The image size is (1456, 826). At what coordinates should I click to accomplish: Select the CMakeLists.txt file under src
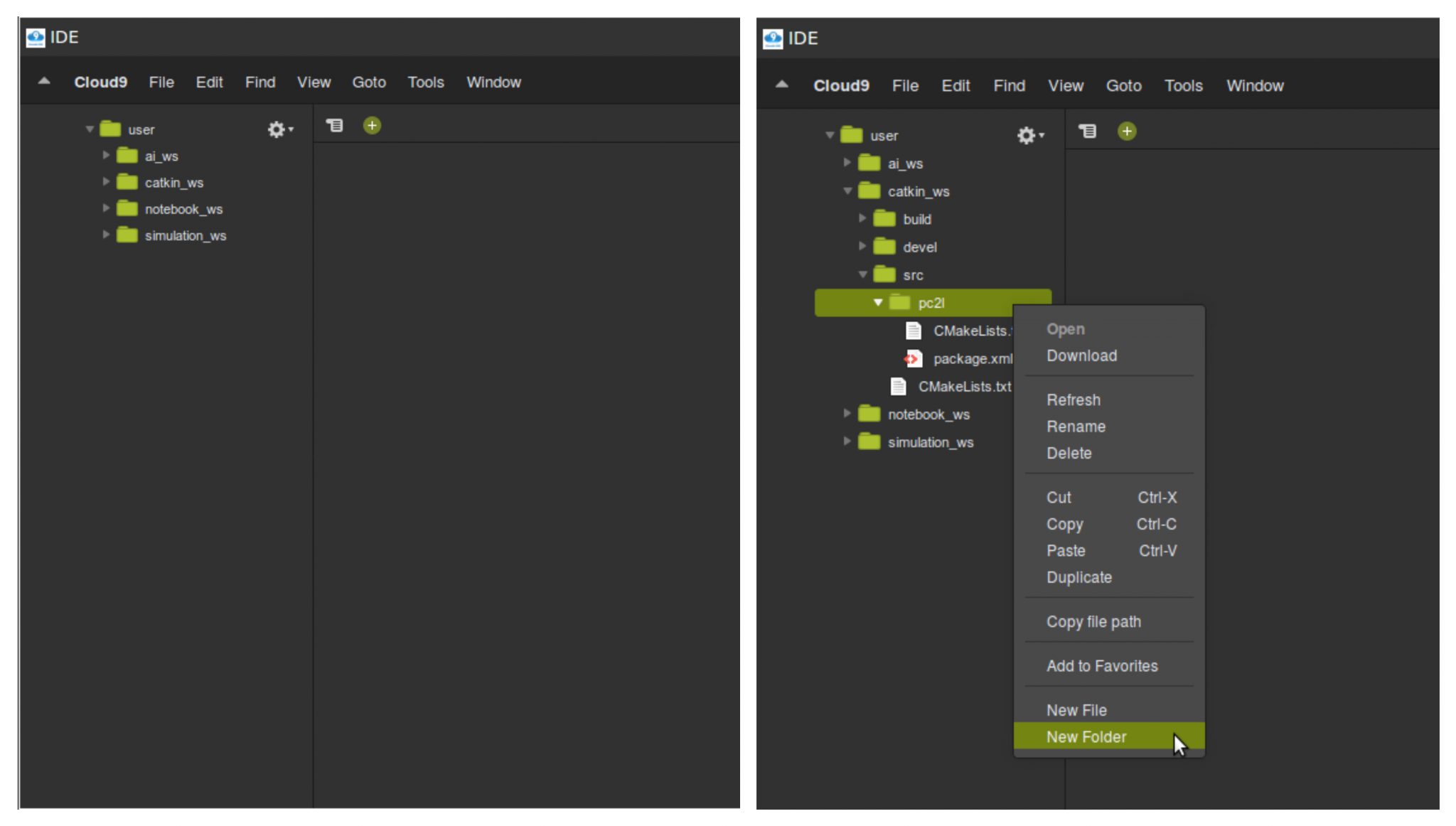tap(963, 387)
